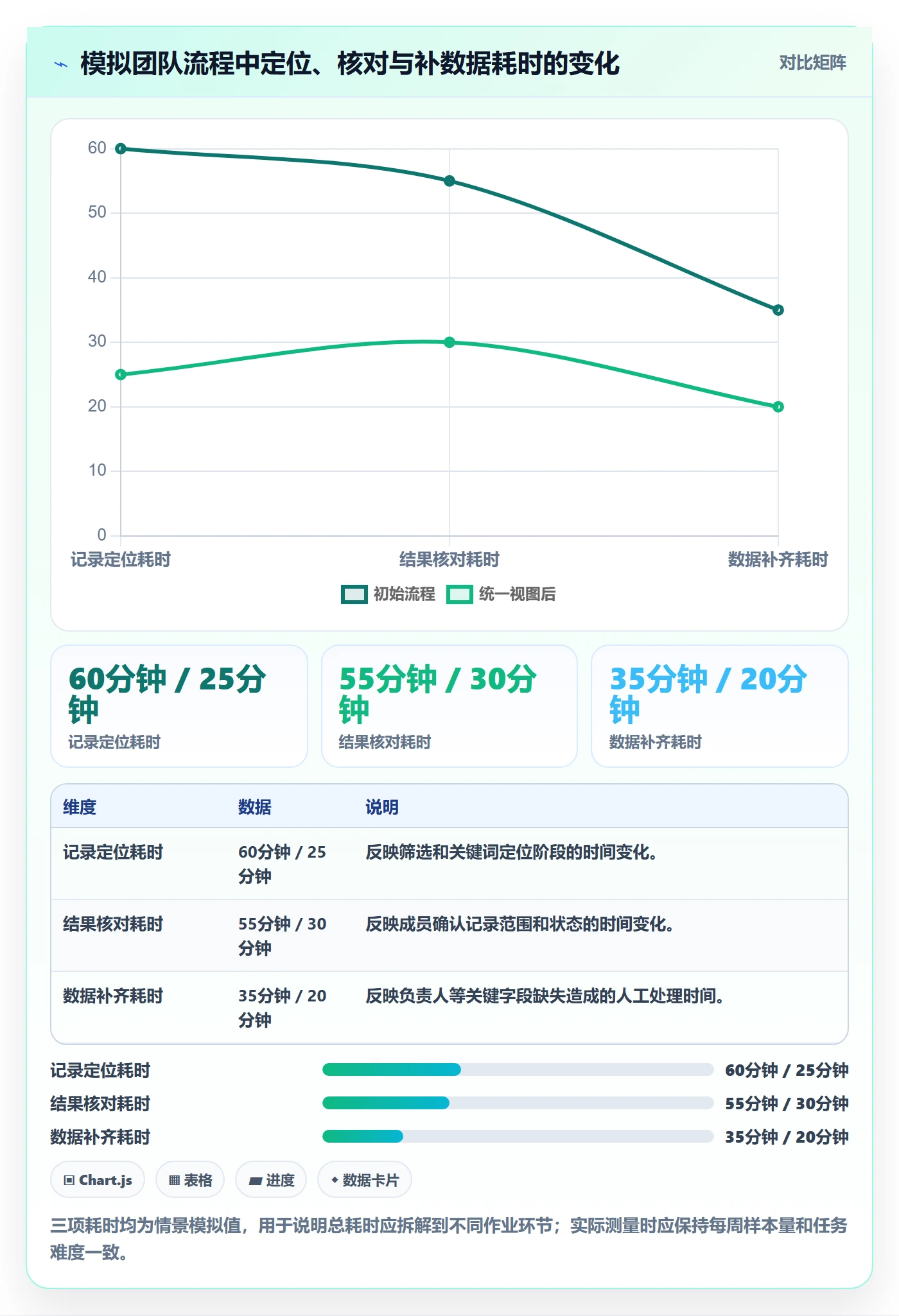Image resolution: width=899 pixels, height=1316 pixels.
Task: Click the description about 负责人等关键字段缺失
Action: (545, 996)
